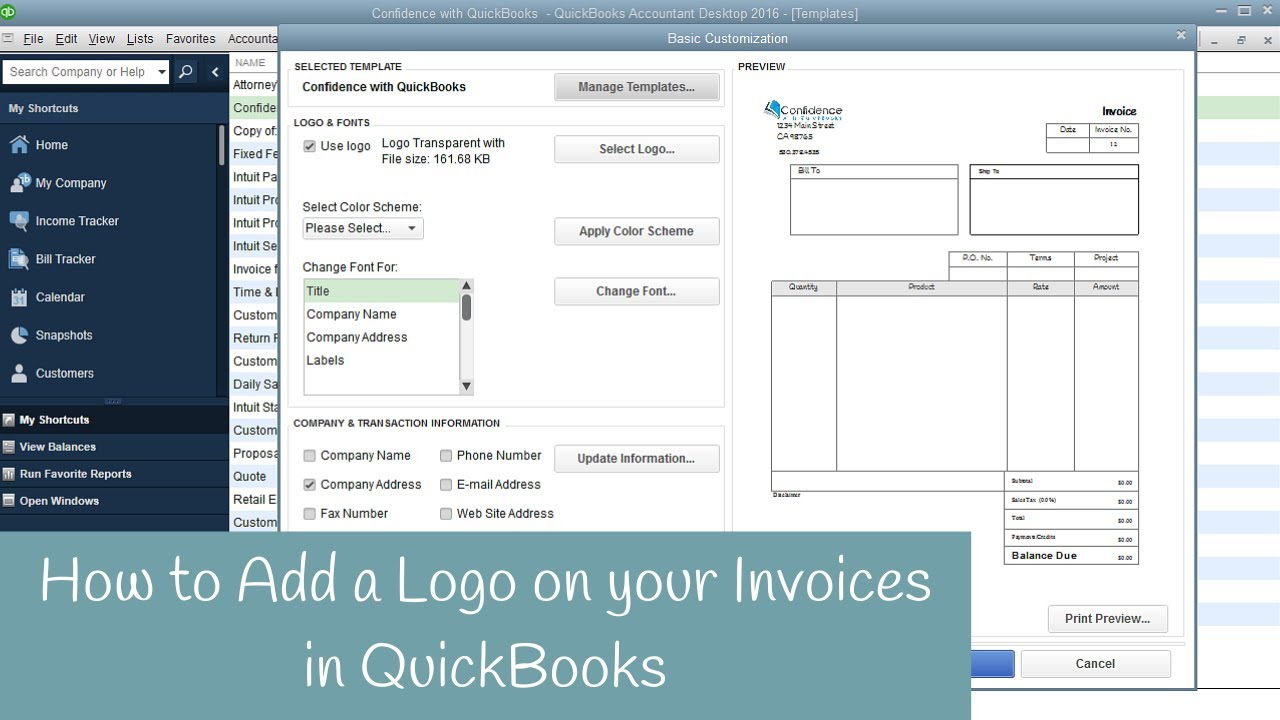Click Run Favorite Reports icon
Image resolution: width=1280 pixels, height=720 pixels.
[9, 474]
